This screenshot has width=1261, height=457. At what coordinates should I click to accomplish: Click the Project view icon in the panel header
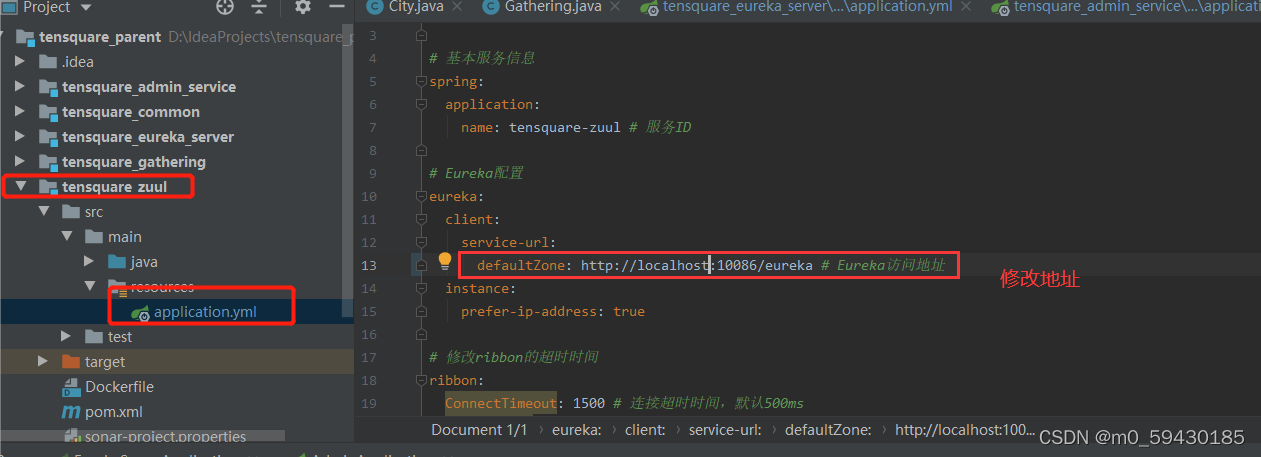pyautogui.click(x=9, y=7)
